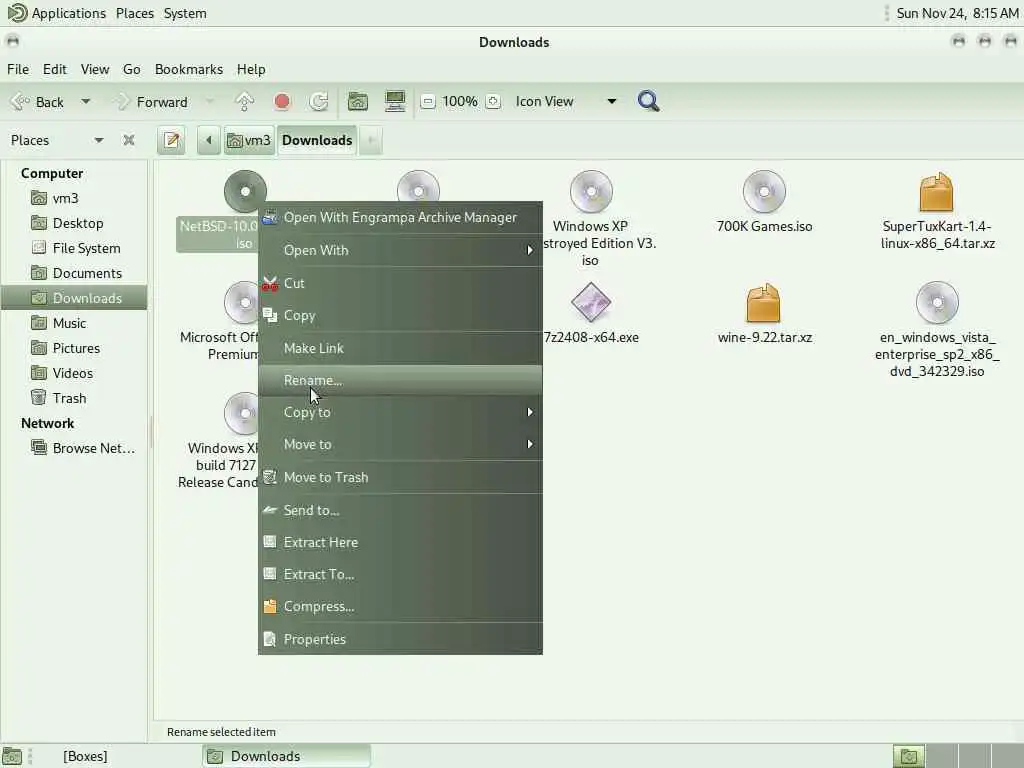1024x768 pixels.
Task: Toggle the text location entry pencil icon
Action: coord(172,140)
